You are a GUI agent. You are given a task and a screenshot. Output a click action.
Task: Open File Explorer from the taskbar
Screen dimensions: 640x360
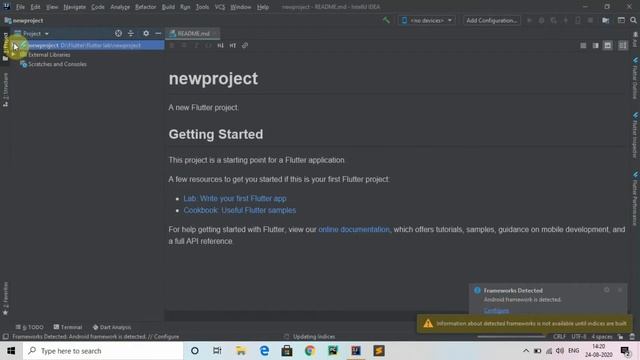[x=241, y=351]
